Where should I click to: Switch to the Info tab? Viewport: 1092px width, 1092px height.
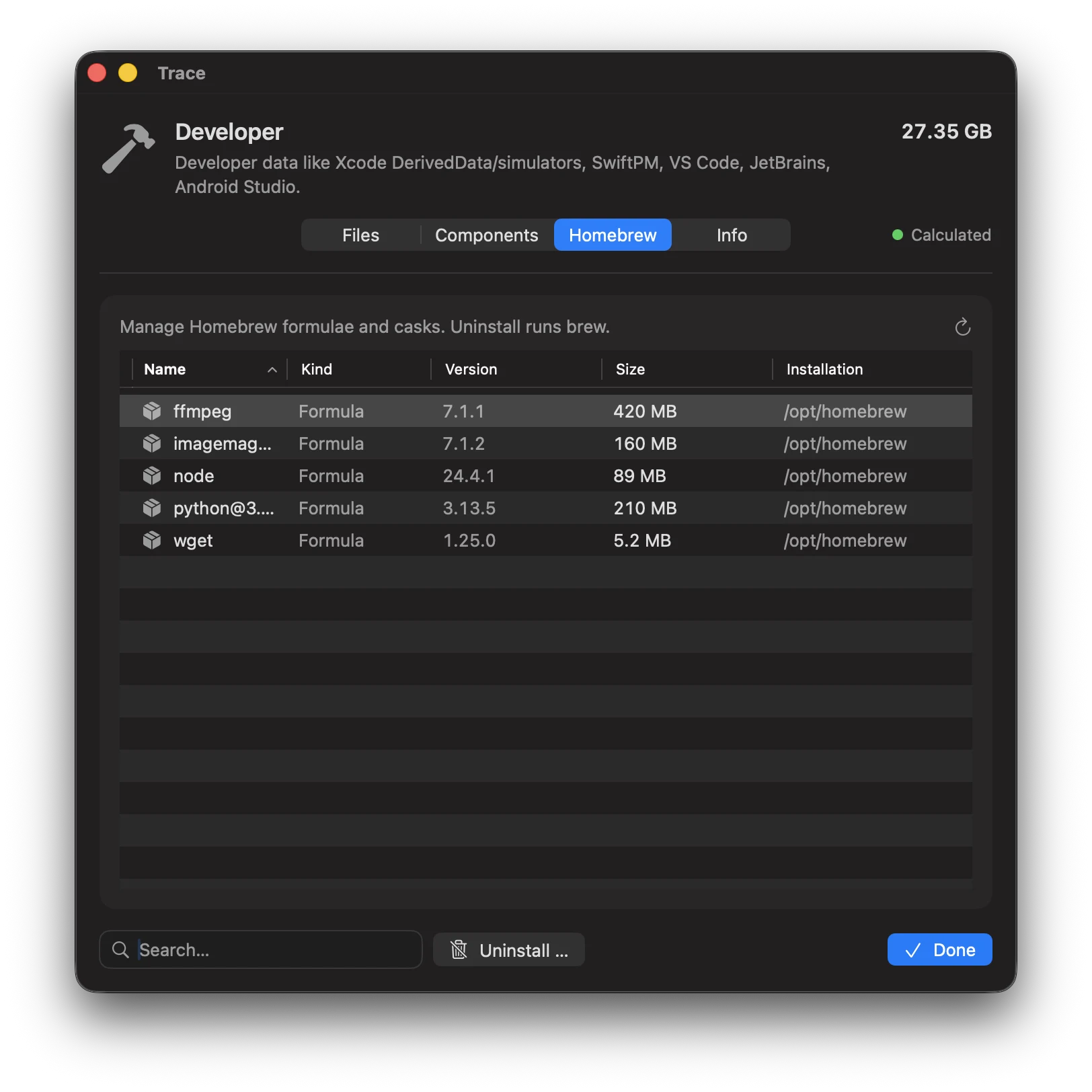(732, 235)
